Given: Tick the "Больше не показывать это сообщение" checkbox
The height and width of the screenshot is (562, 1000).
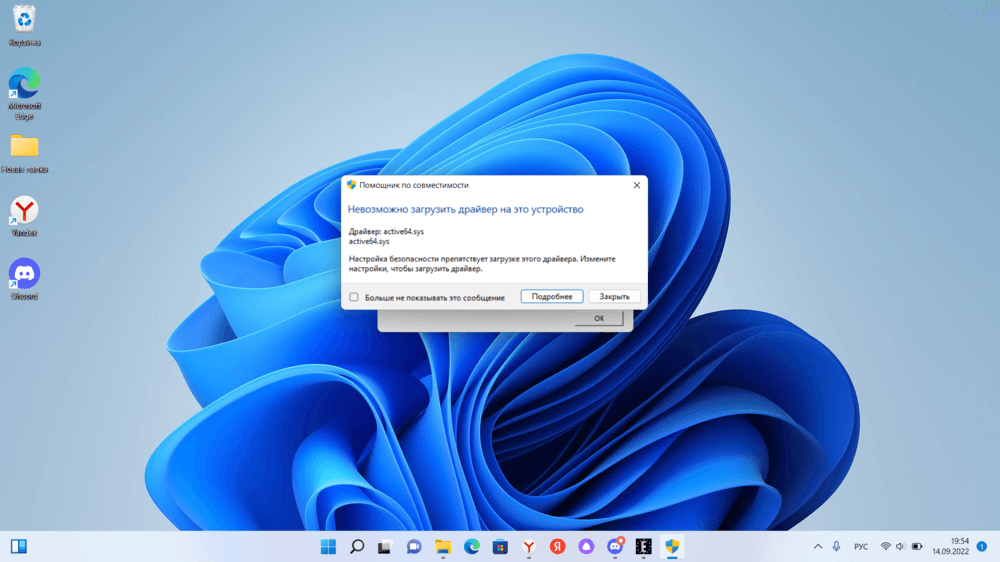Looking at the screenshot, I should [x=354, y=297].
